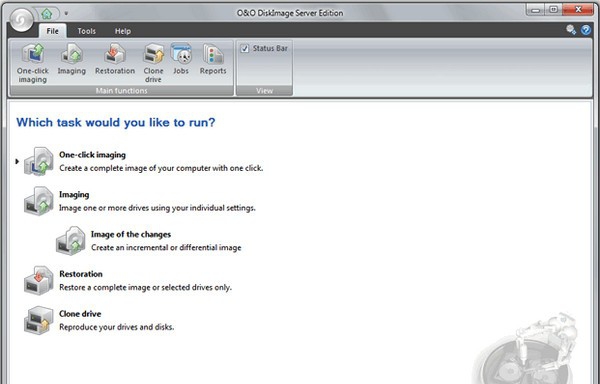
Task: Click the blue Help question-mark icon
Action: [586, 29]
